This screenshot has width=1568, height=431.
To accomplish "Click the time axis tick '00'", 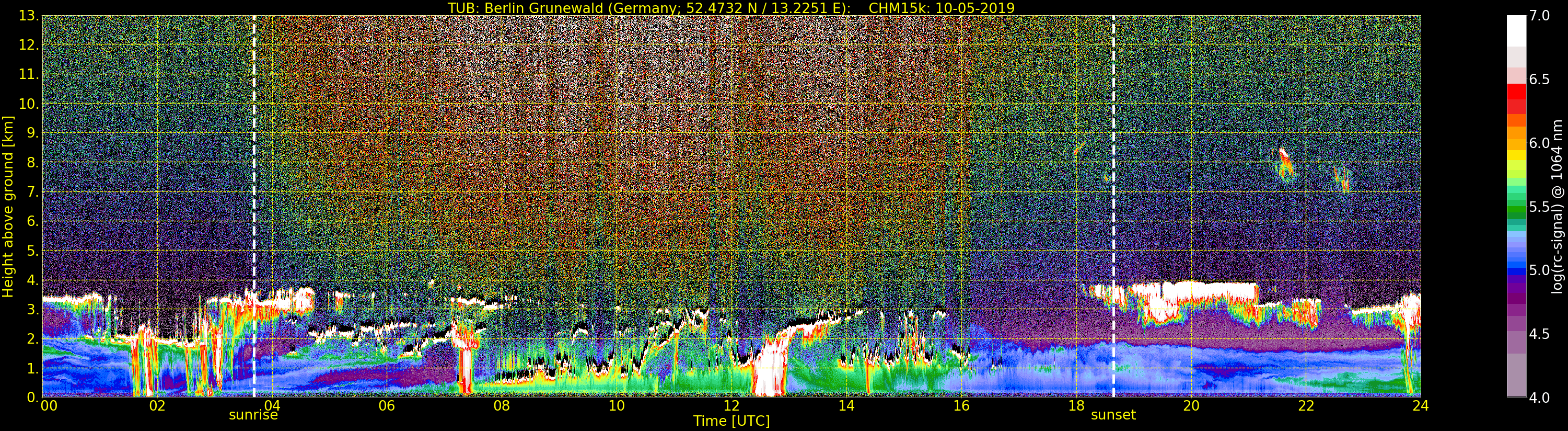I will [49, 405].
